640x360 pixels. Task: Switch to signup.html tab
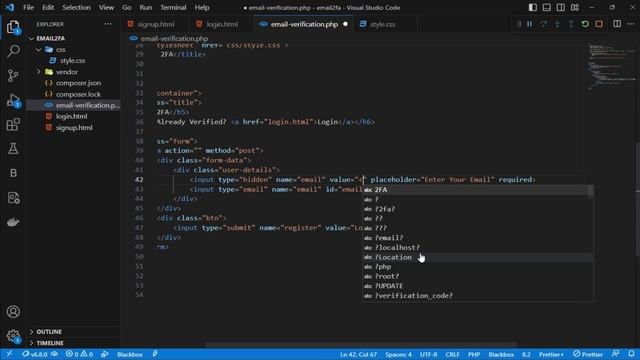coord(156,24)
